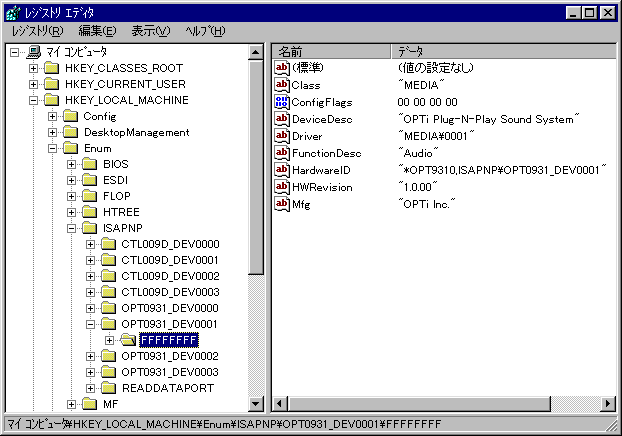The image size is (622, 436).
Task: Select the OPT0931_DEV0002 key
Action: tap(170, 356)
